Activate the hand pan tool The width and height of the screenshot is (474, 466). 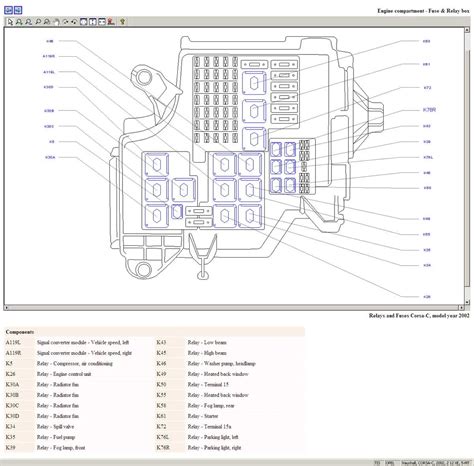pos(56,22)
